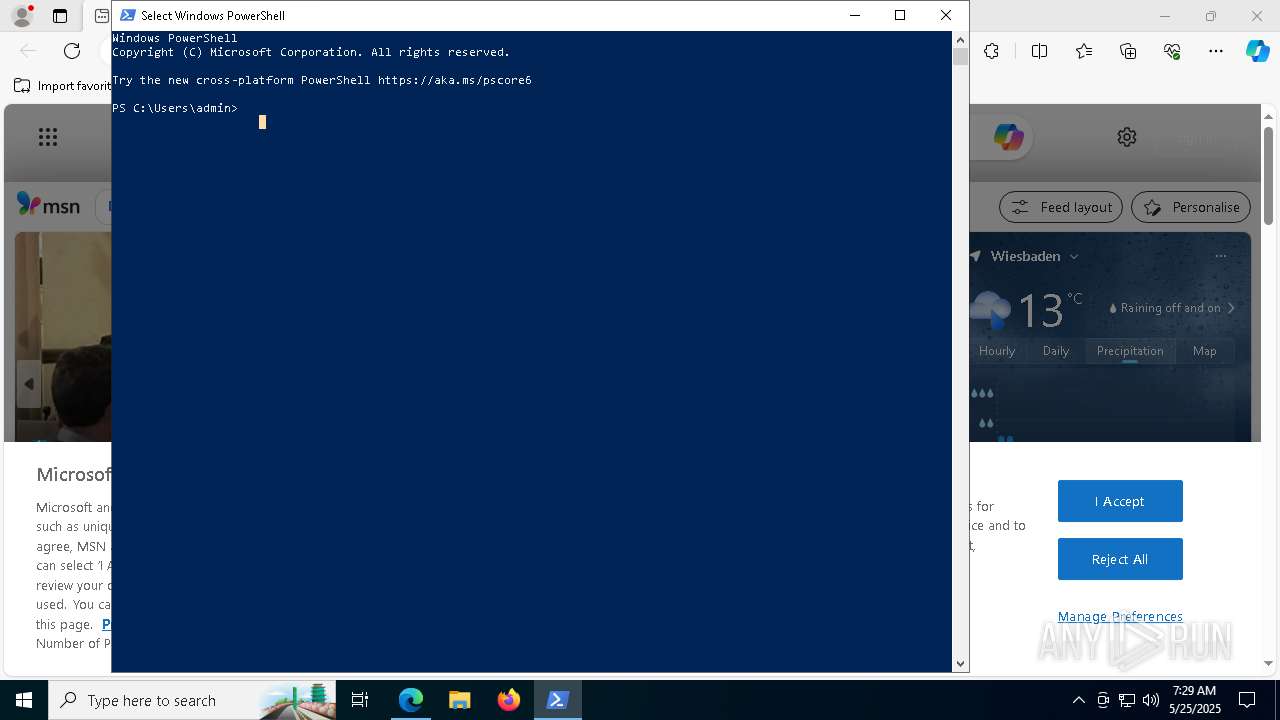Click the MSN logo

(48, 205)
